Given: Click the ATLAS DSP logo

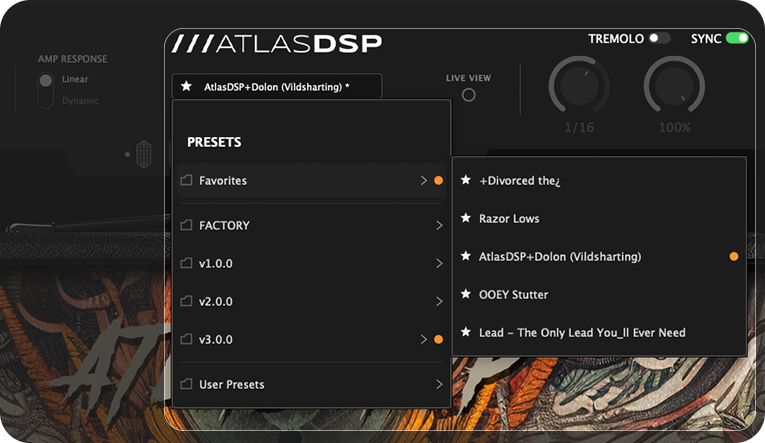Looking at the screenshot, I should [x=277, y=43].
